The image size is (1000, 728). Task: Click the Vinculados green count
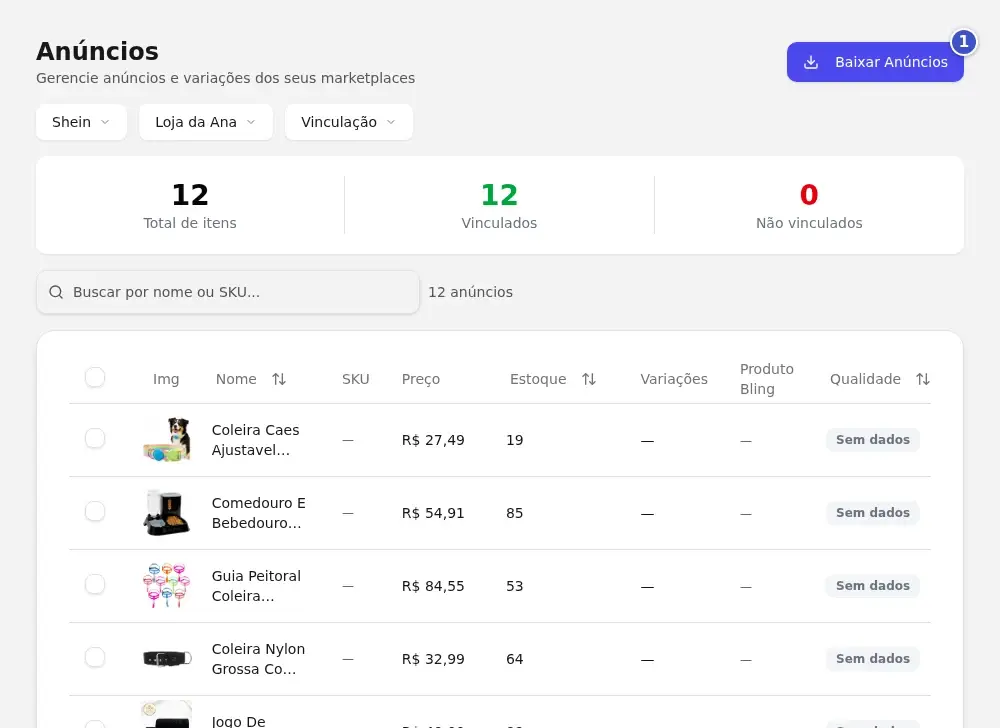[499, 194]
